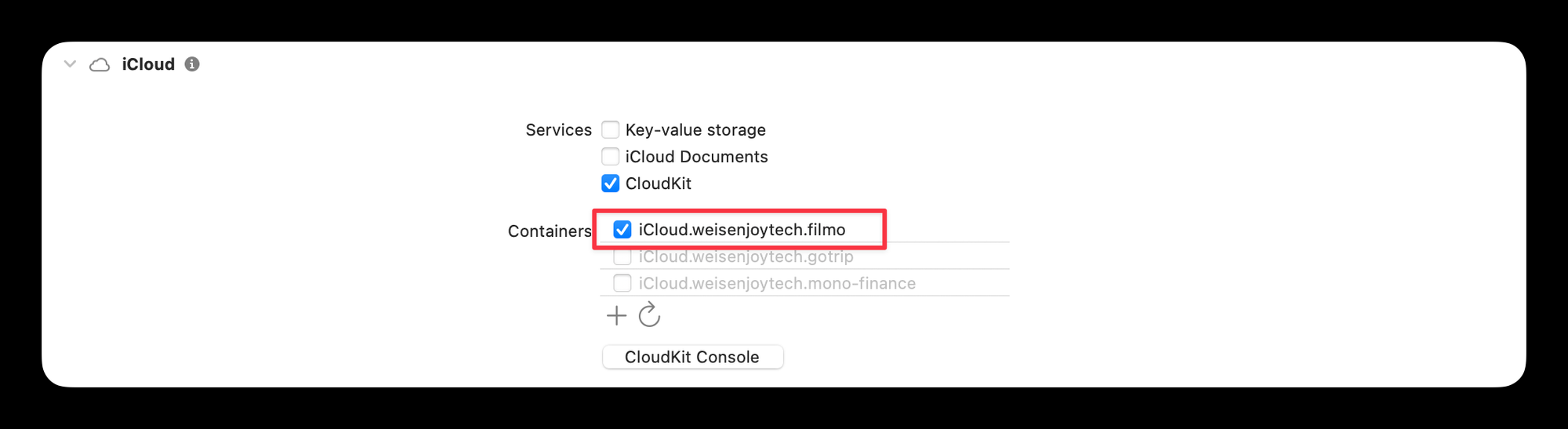
Task: Open the CloudKit Console button
Action: pos(692,357)
